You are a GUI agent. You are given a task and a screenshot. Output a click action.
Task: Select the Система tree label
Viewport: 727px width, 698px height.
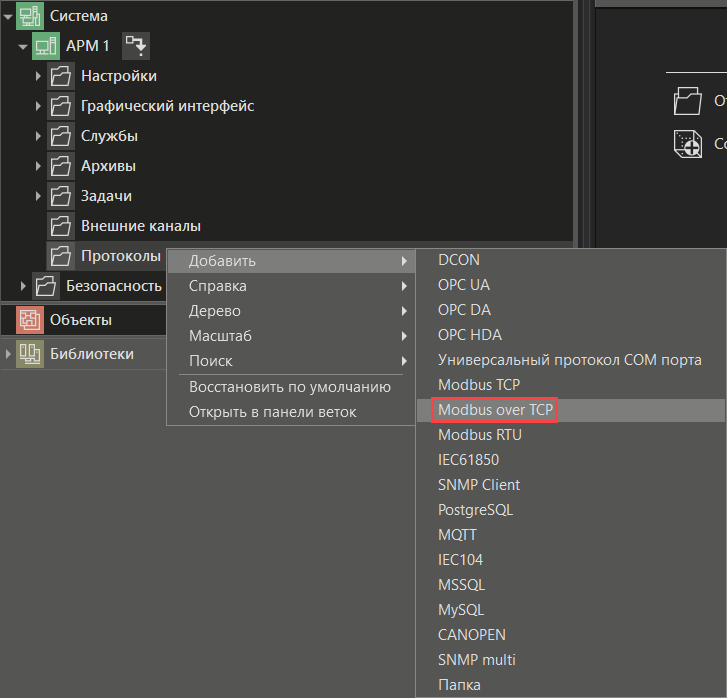point(79,16)
